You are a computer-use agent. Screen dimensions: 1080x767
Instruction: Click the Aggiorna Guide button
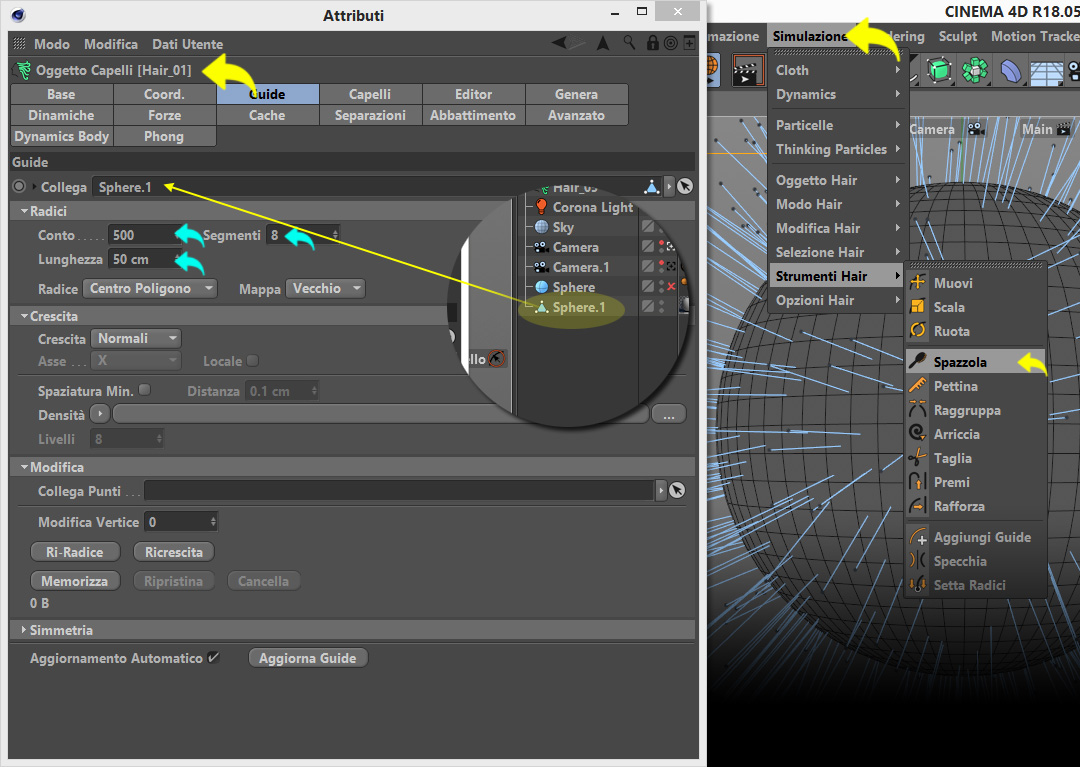[x=307, y=658]
